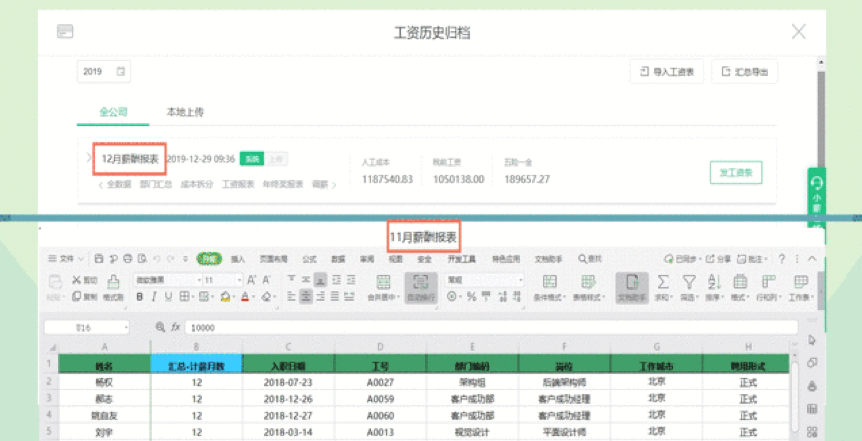
Task: Switch to the 页面布局 ribbon tab
Action: point(274,259)
